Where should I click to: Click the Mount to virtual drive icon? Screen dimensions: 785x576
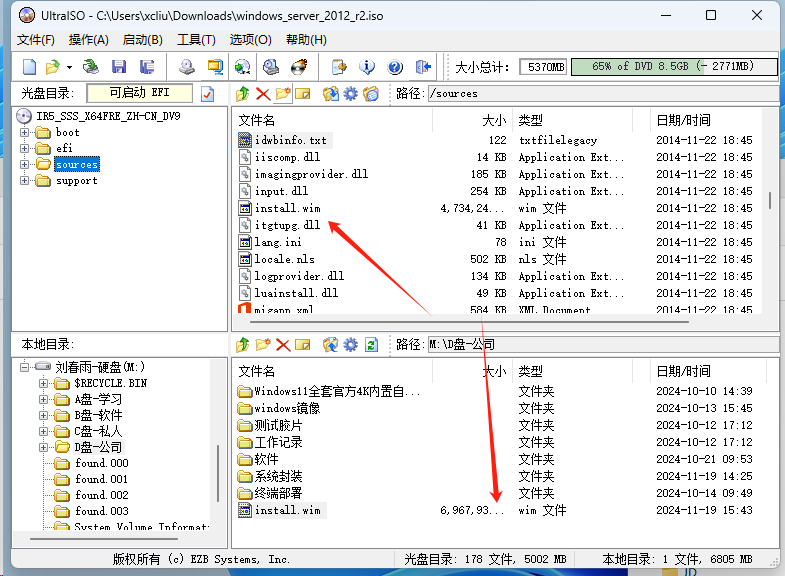(271, 67)
